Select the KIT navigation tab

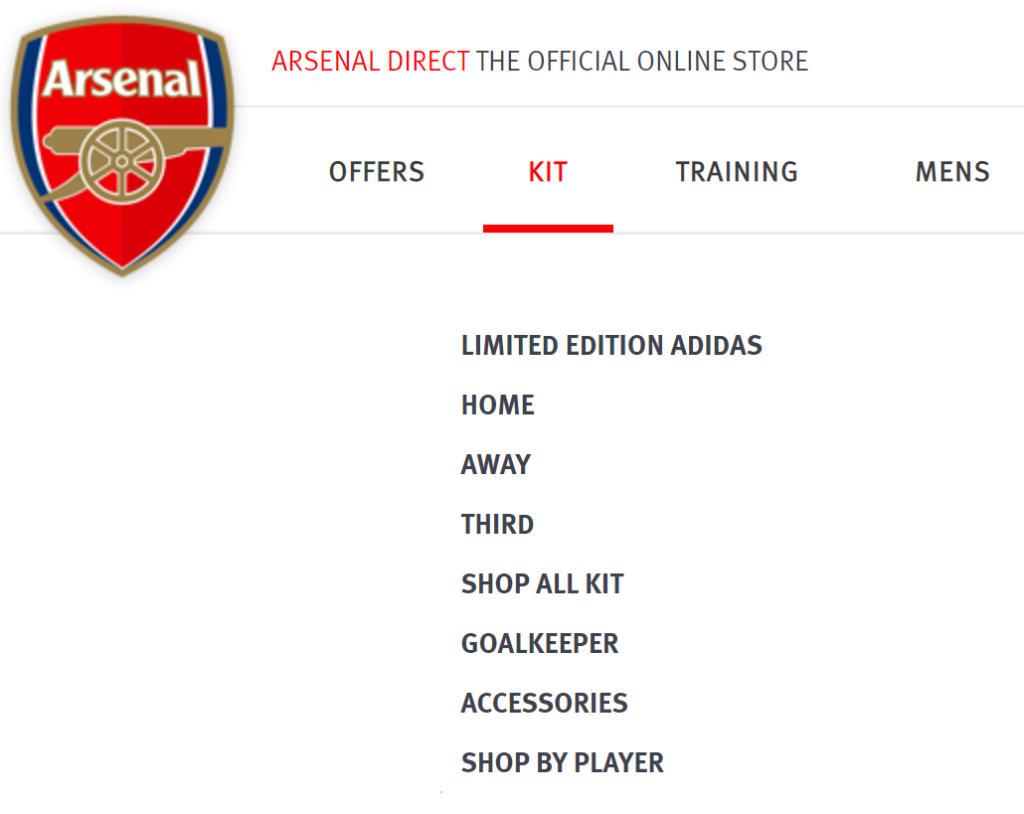tap(548, 172)
